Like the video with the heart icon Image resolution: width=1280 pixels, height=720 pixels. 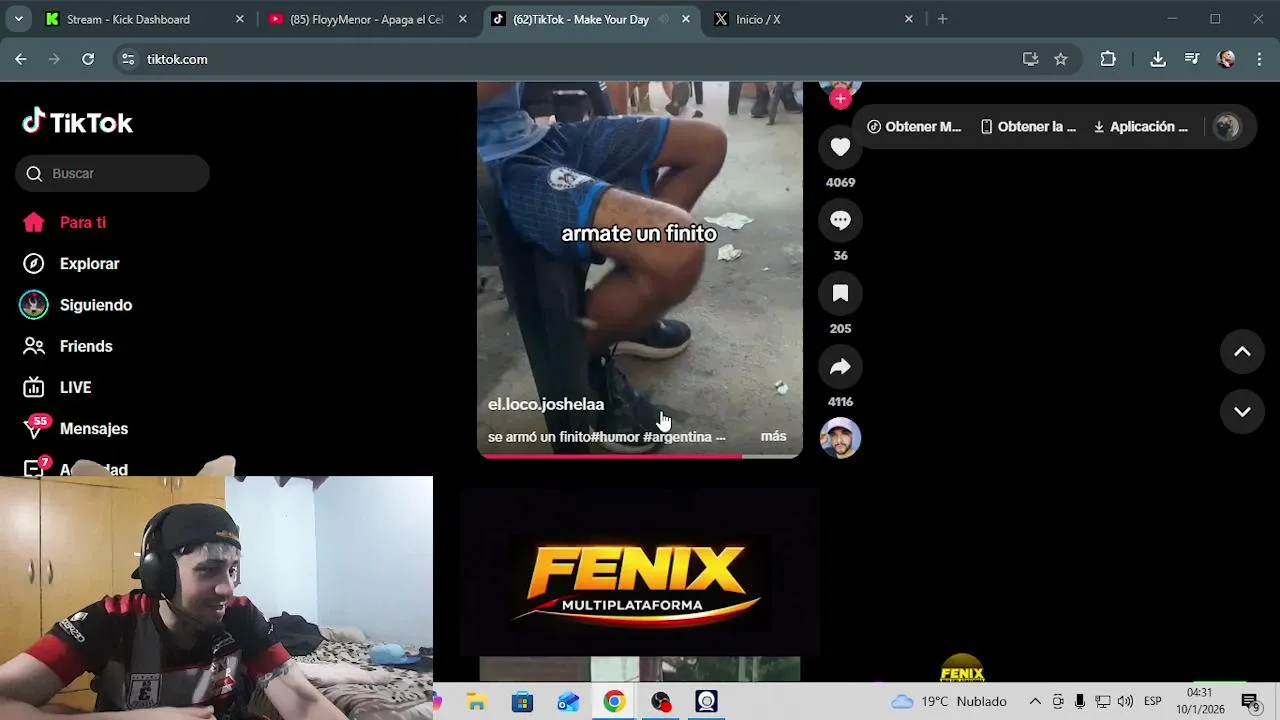click(x=840, y=147)
